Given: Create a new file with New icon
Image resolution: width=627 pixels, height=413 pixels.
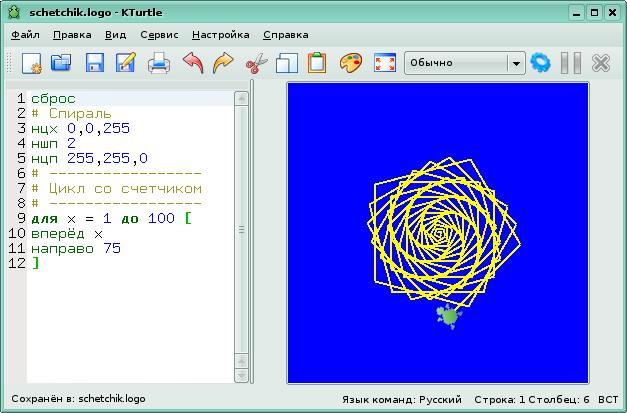Looking at the screenshot, I should click(x=31, y=63).
